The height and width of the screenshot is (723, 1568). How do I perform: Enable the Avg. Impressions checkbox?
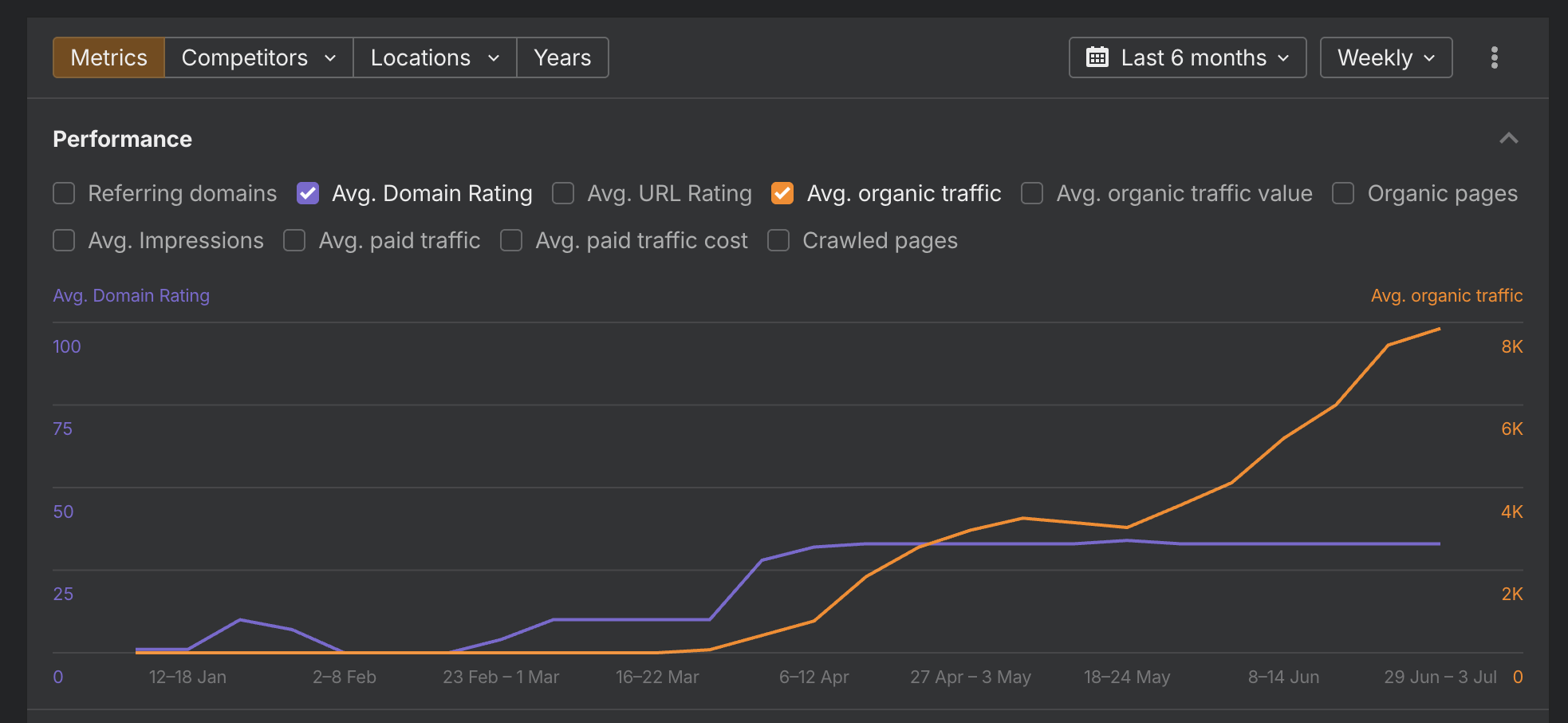64,240
